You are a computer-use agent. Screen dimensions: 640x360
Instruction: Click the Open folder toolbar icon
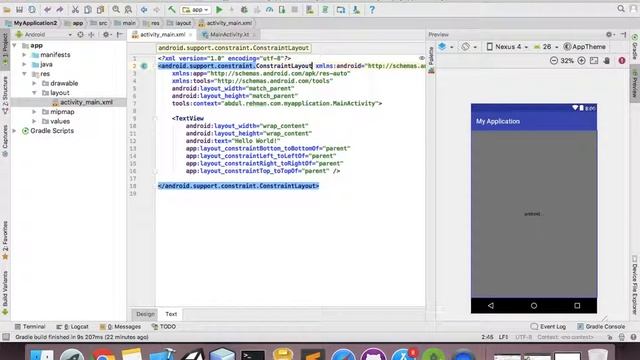tap(7, 9)
